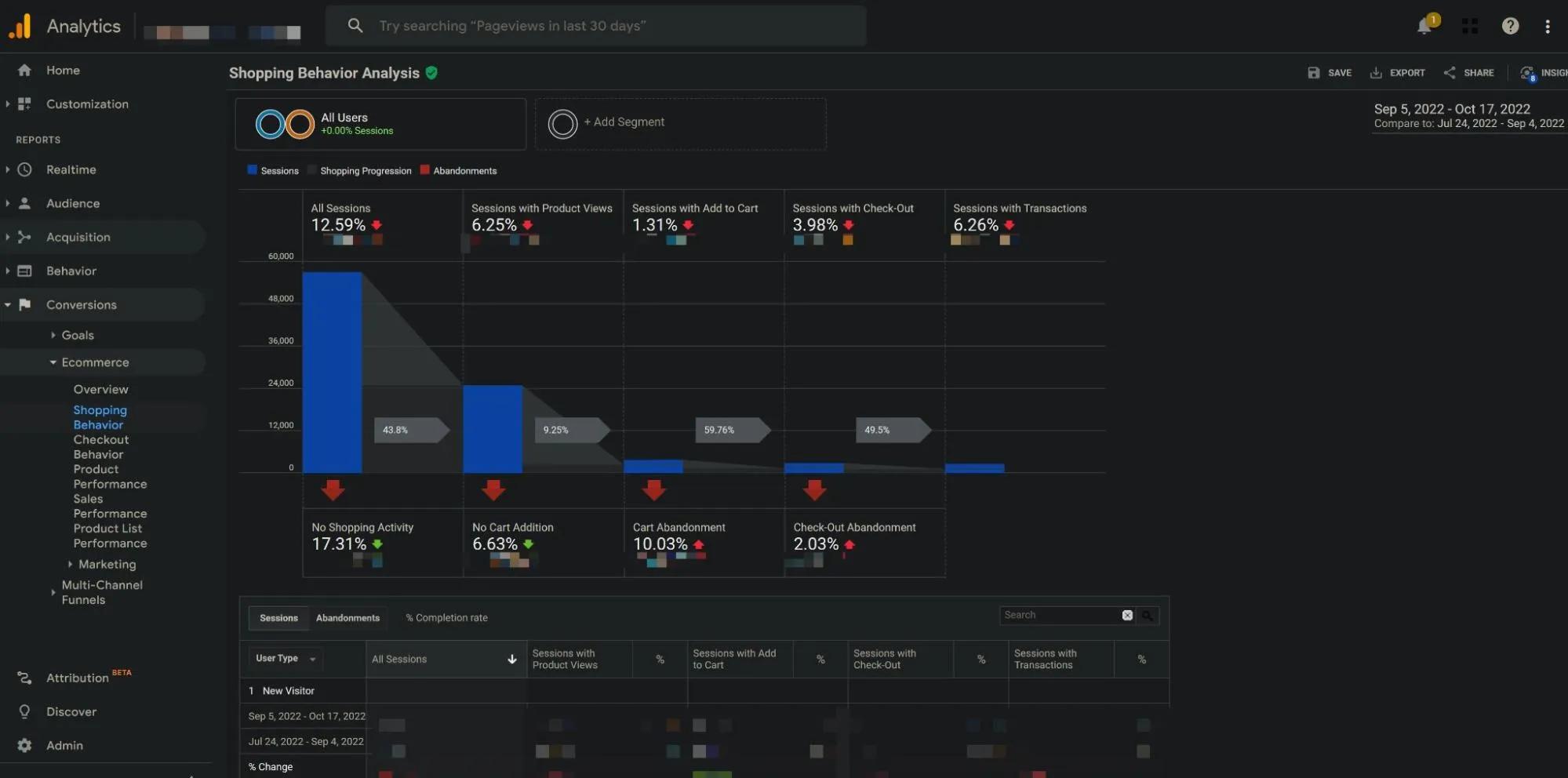Click the search magnifier icon in top bar
Image resolution: width=1568 pixels, height=778 pixels.
355,26
